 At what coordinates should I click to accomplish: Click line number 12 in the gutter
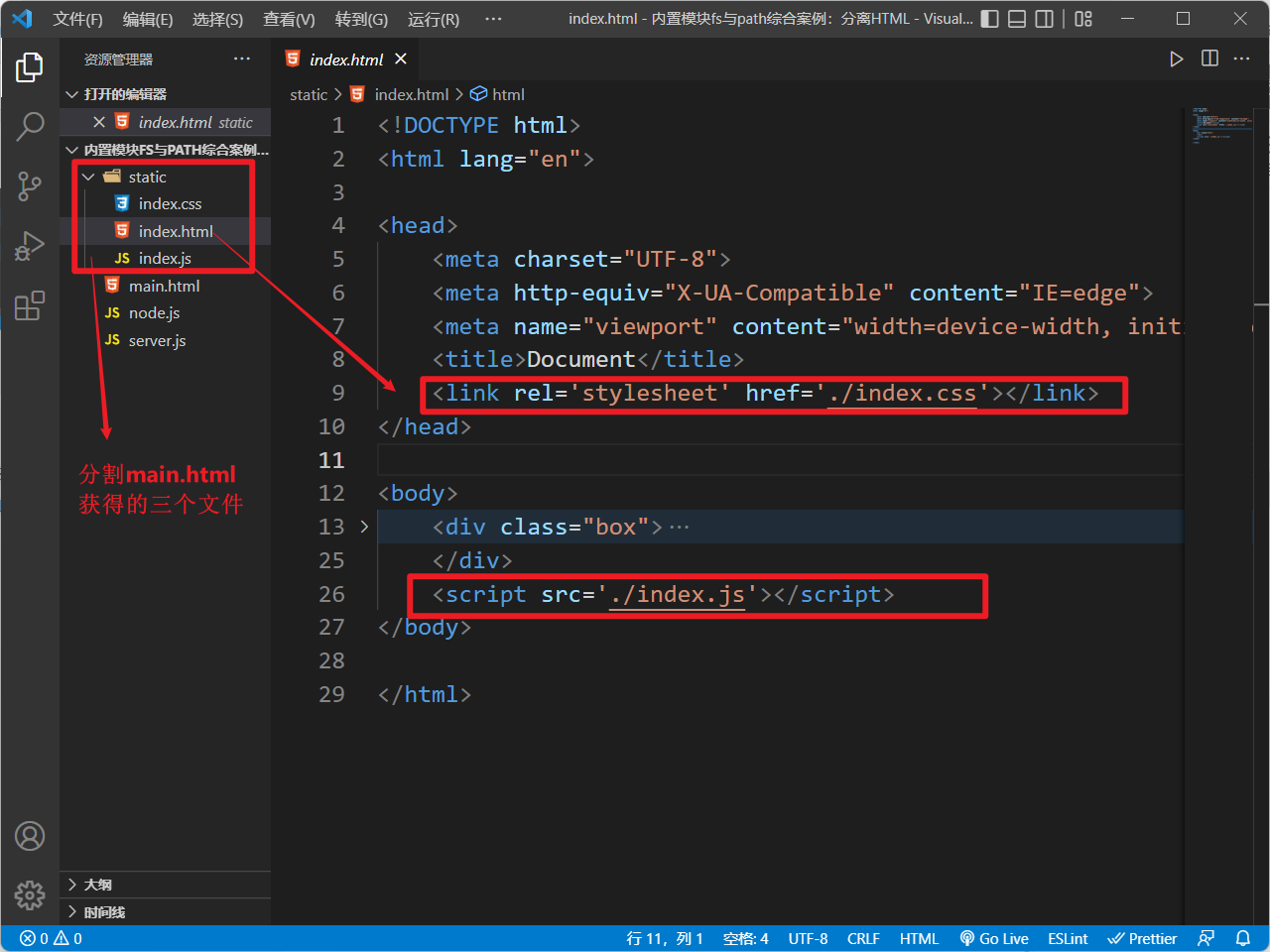tap(331, 494)
